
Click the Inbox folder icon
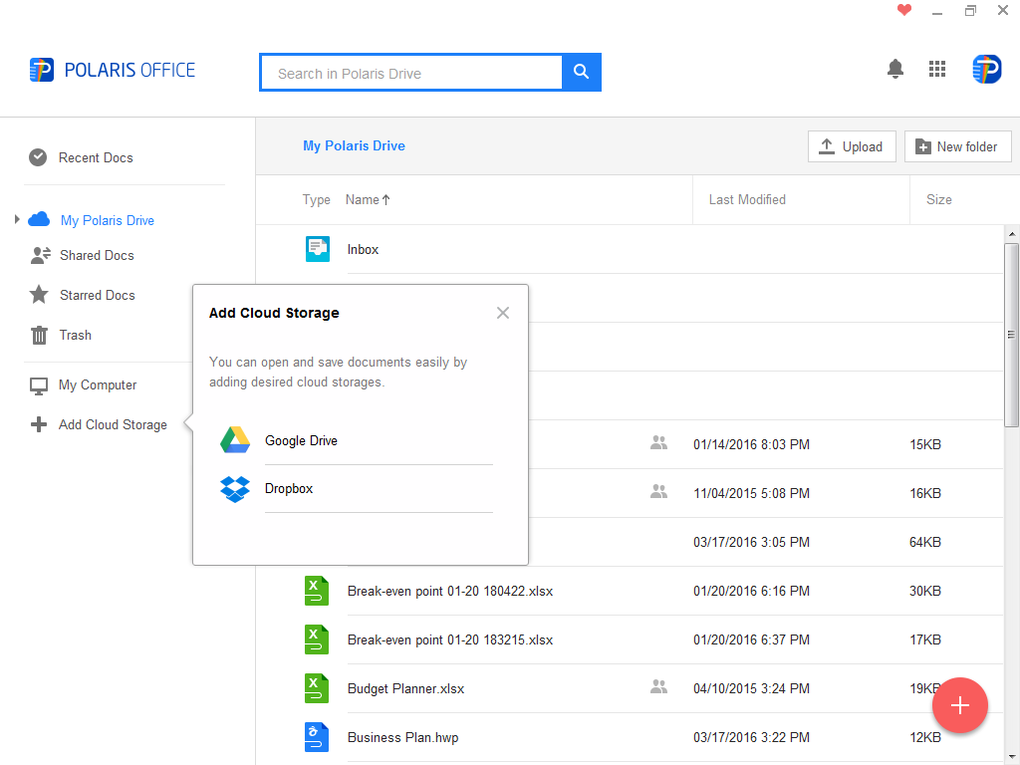click(317, 249)
